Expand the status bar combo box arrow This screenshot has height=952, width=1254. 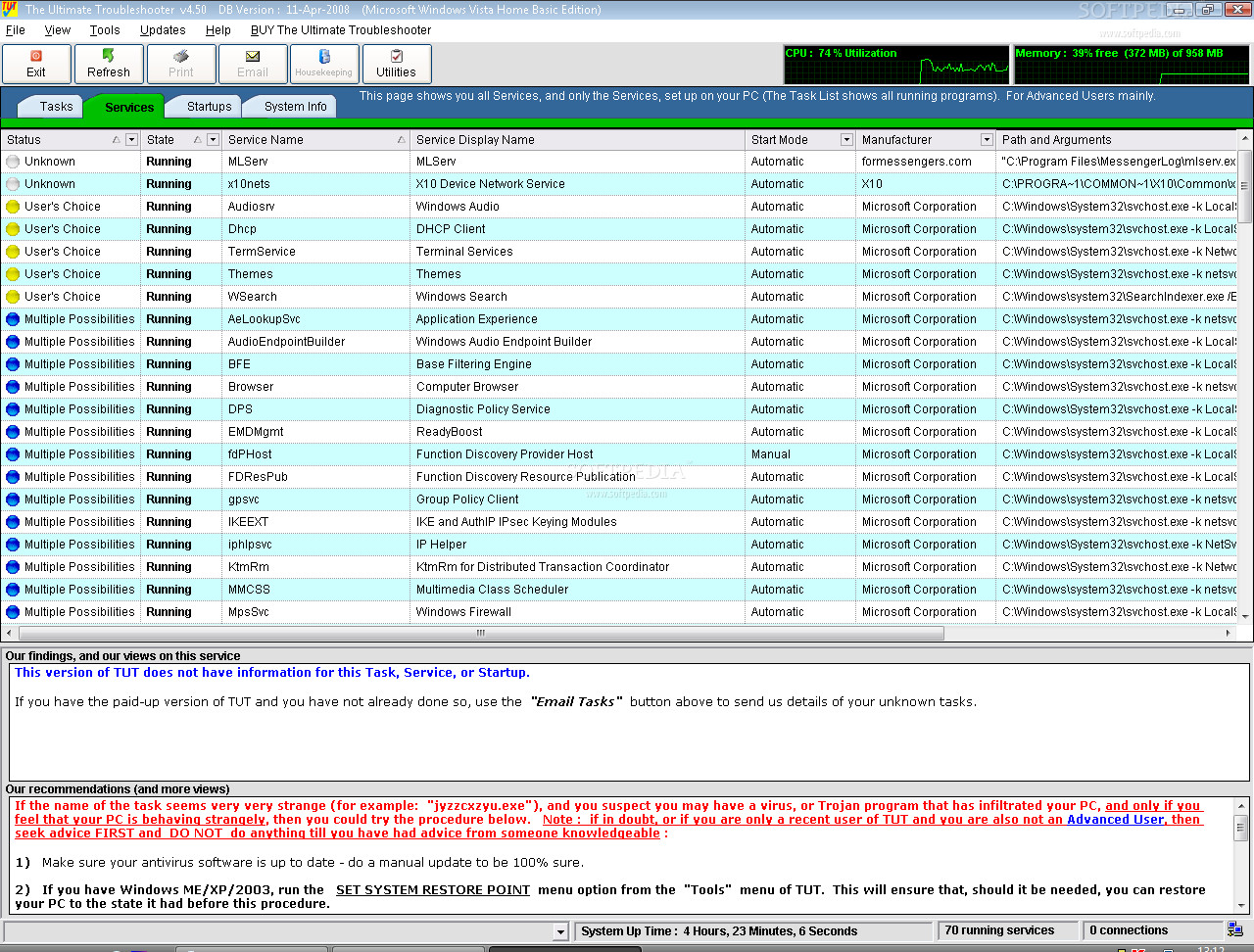[560, 931]
